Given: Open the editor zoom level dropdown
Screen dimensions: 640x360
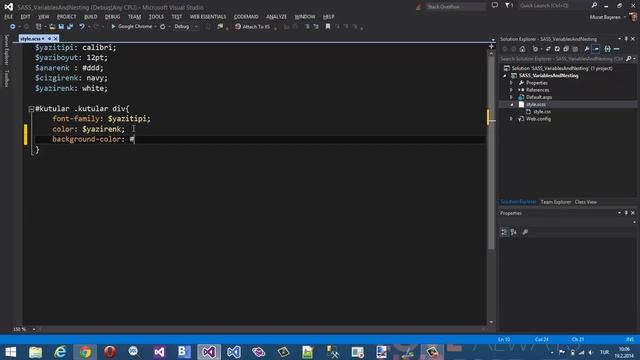Looking at the screenshot, I should (x=33, y=329).
